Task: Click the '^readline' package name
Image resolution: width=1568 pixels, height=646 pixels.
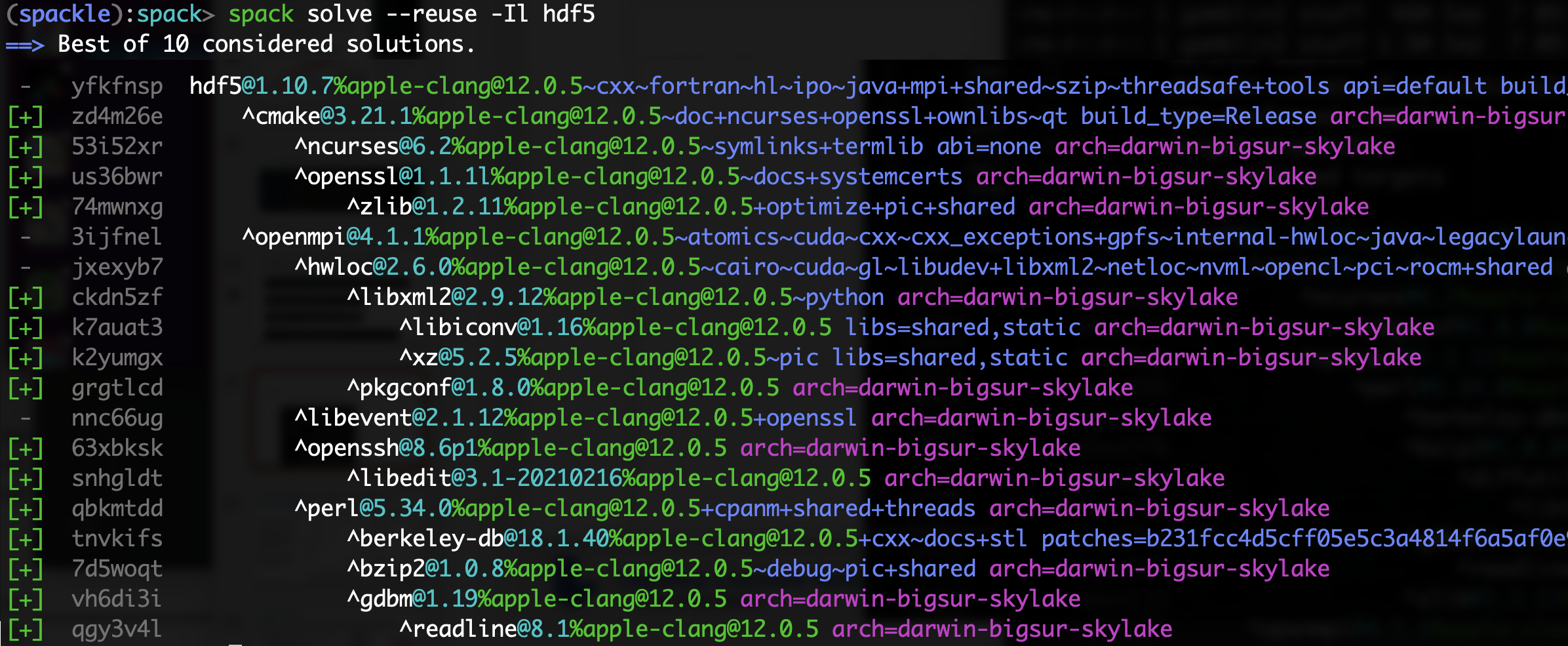Action: pyautogui.click(x=458, y=629)
